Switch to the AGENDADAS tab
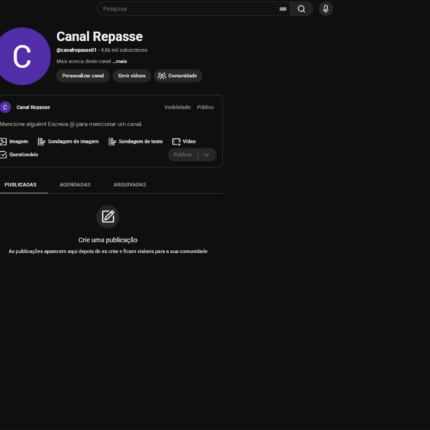This screenshot has width=430, height=430. click(75, 185)
